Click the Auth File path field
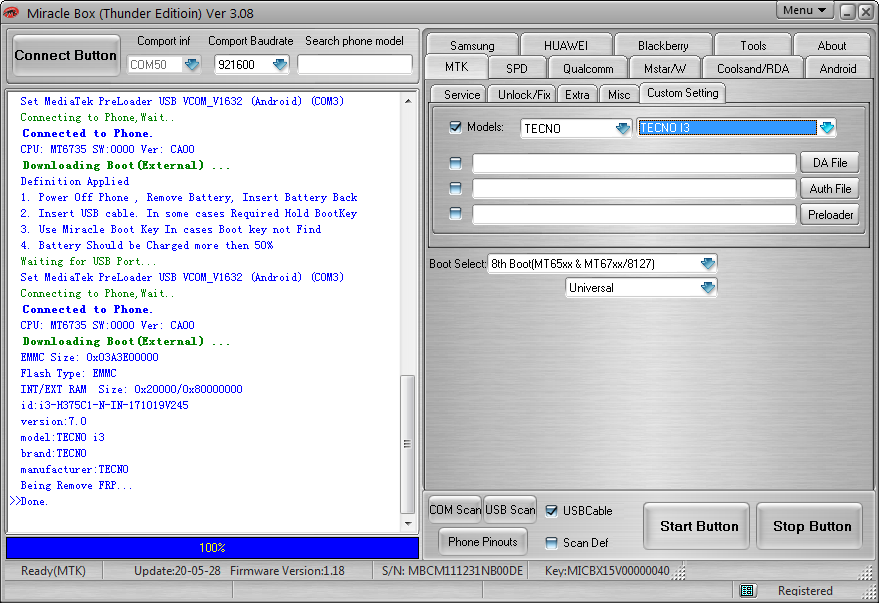 point(634,189)
